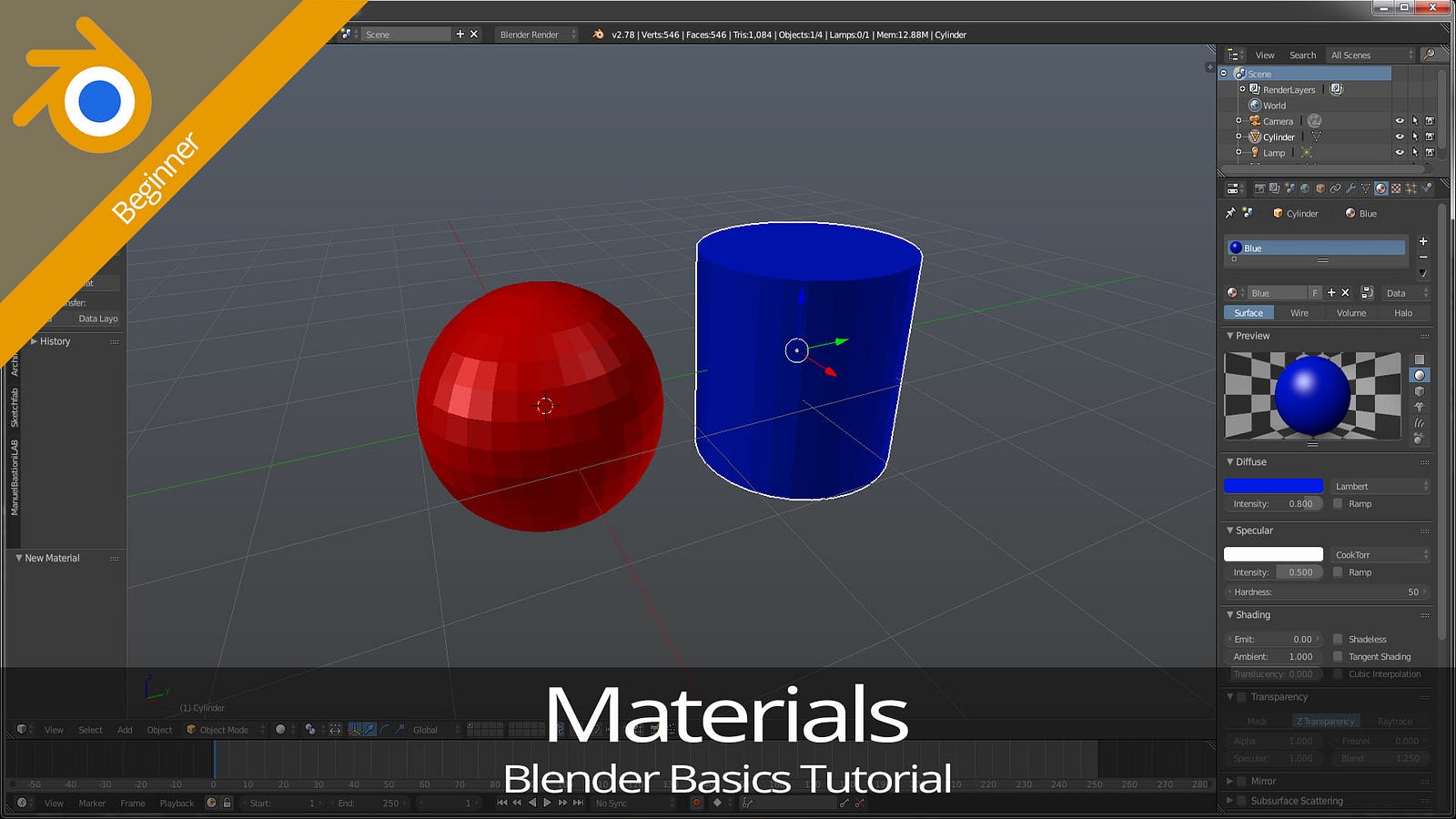Viewport: 1456px width, 819px height.
Task: Expand RenderLayers in the outliner
Action: 1242,89
